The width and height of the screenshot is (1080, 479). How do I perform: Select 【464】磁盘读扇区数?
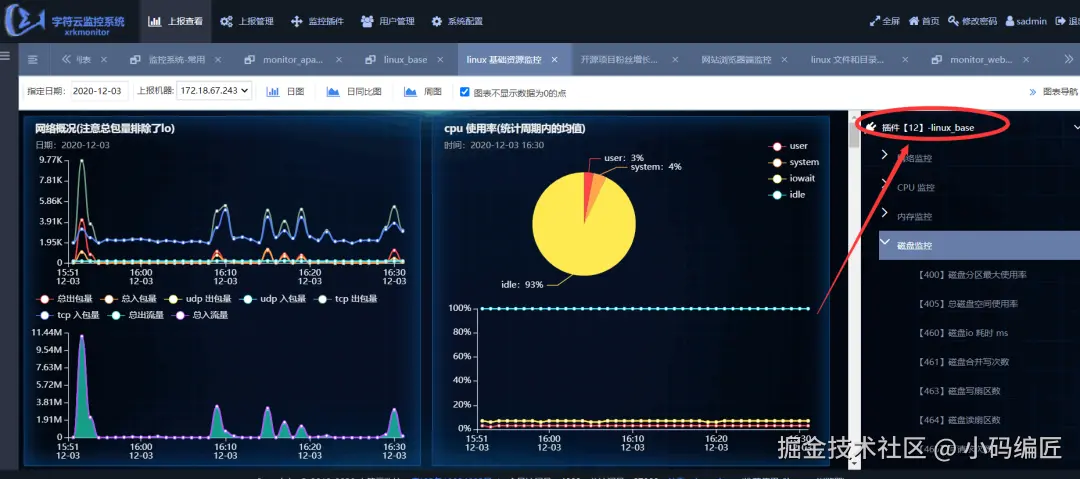959,419
